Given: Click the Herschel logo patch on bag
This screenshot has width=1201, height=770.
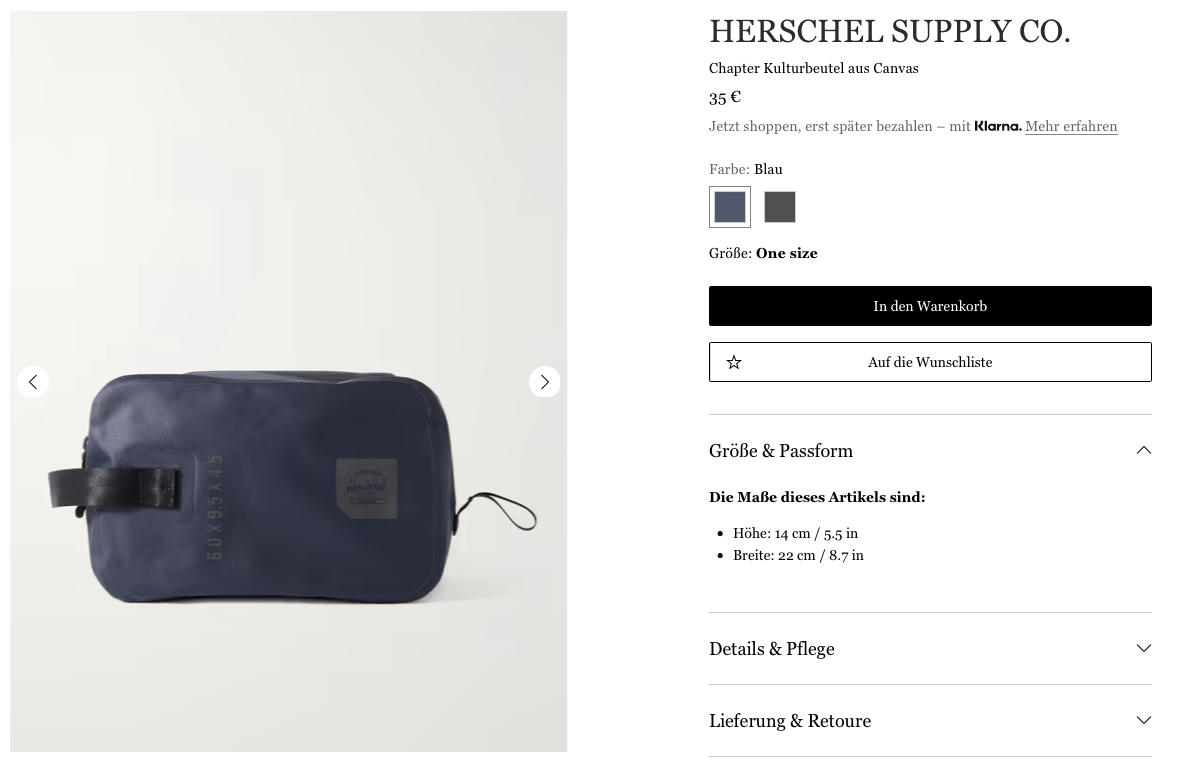Looking at the screenshot, I should click(x=366, y=488).
